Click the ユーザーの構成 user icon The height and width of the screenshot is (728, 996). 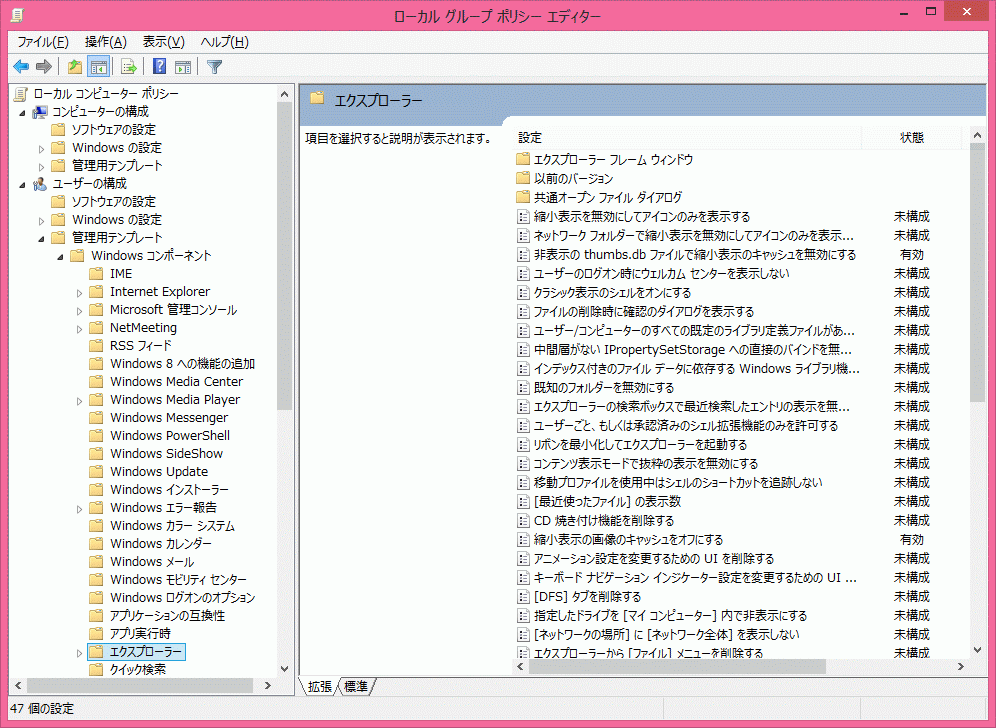point(40,184)
